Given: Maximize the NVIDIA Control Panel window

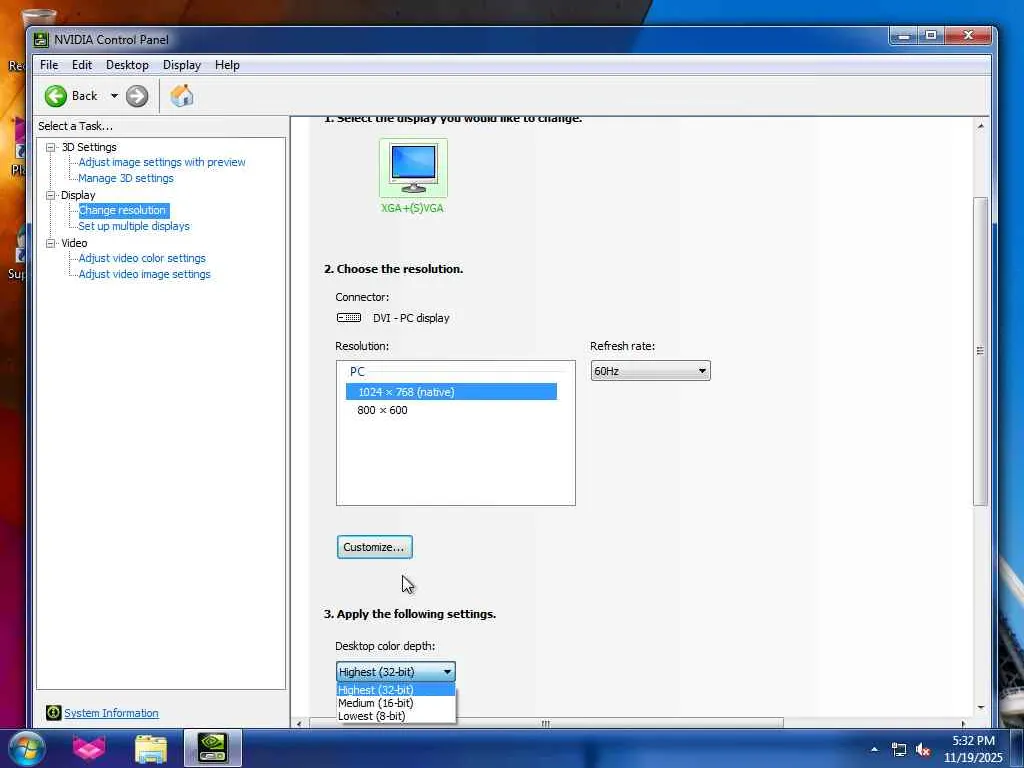Looking at the screenshot, I should pos(932,36).
